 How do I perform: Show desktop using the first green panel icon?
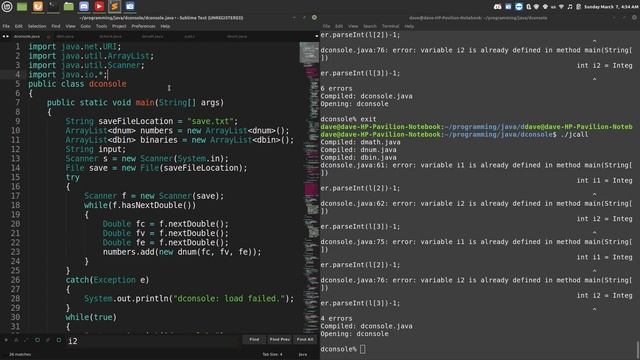tap(22, 6)
